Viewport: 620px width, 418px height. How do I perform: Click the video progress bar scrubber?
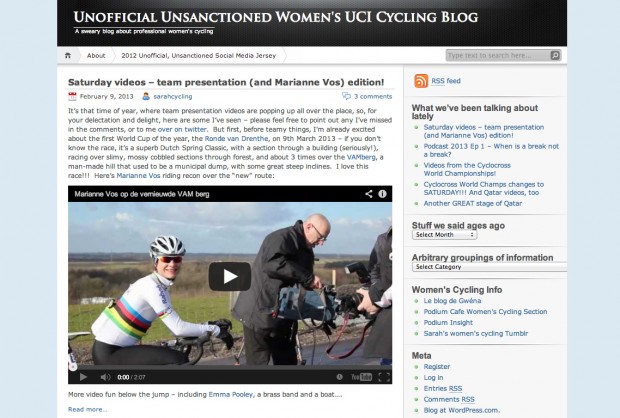[x=73, y=367]
